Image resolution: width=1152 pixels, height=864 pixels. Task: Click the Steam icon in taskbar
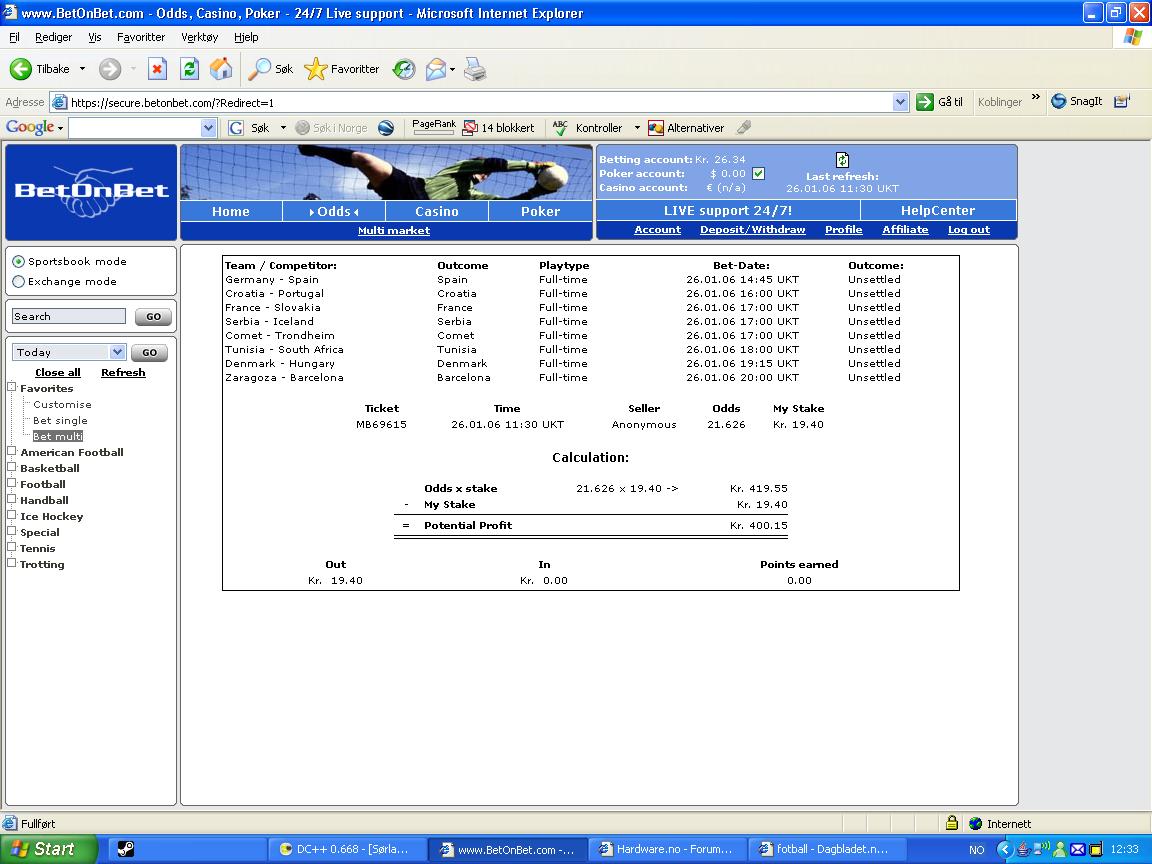(x=126, y=849)
